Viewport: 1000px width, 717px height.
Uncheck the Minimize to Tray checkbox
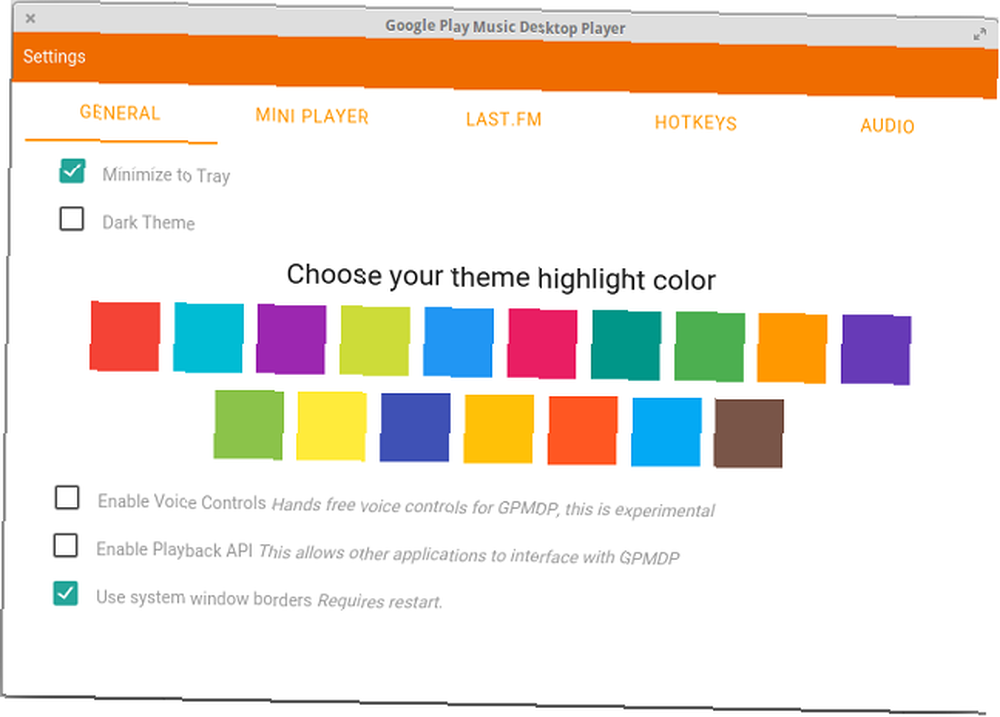(72, 172)
